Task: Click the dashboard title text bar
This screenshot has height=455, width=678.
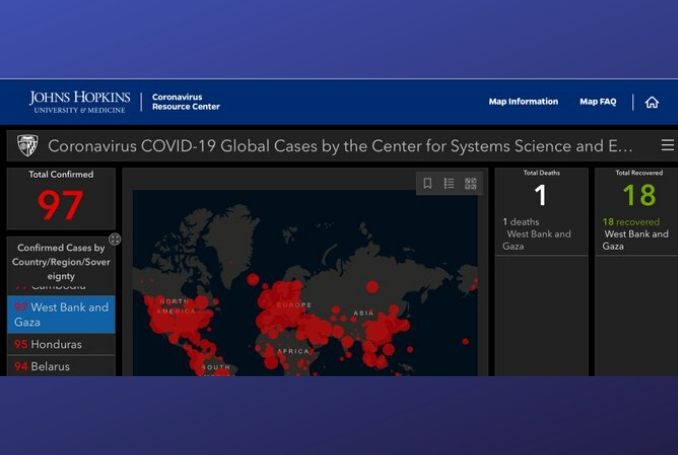Action: pyautogui.click(x=340, y=146)
